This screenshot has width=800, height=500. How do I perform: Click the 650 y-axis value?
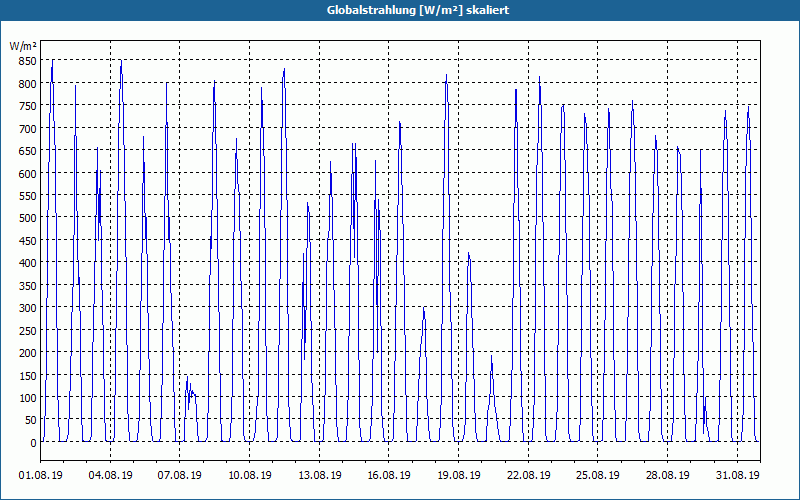click(x=28, y=151)
